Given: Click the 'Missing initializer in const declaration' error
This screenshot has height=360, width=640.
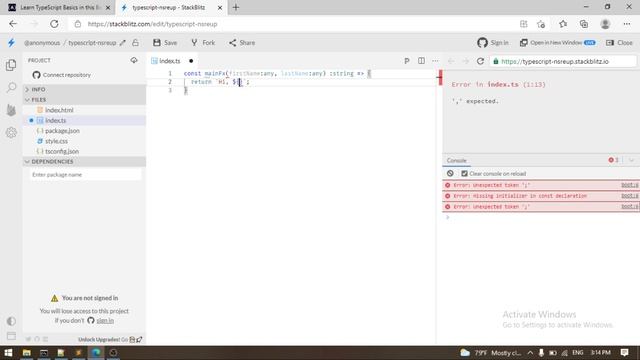Looking at the screenshot, I should [520, 196].
